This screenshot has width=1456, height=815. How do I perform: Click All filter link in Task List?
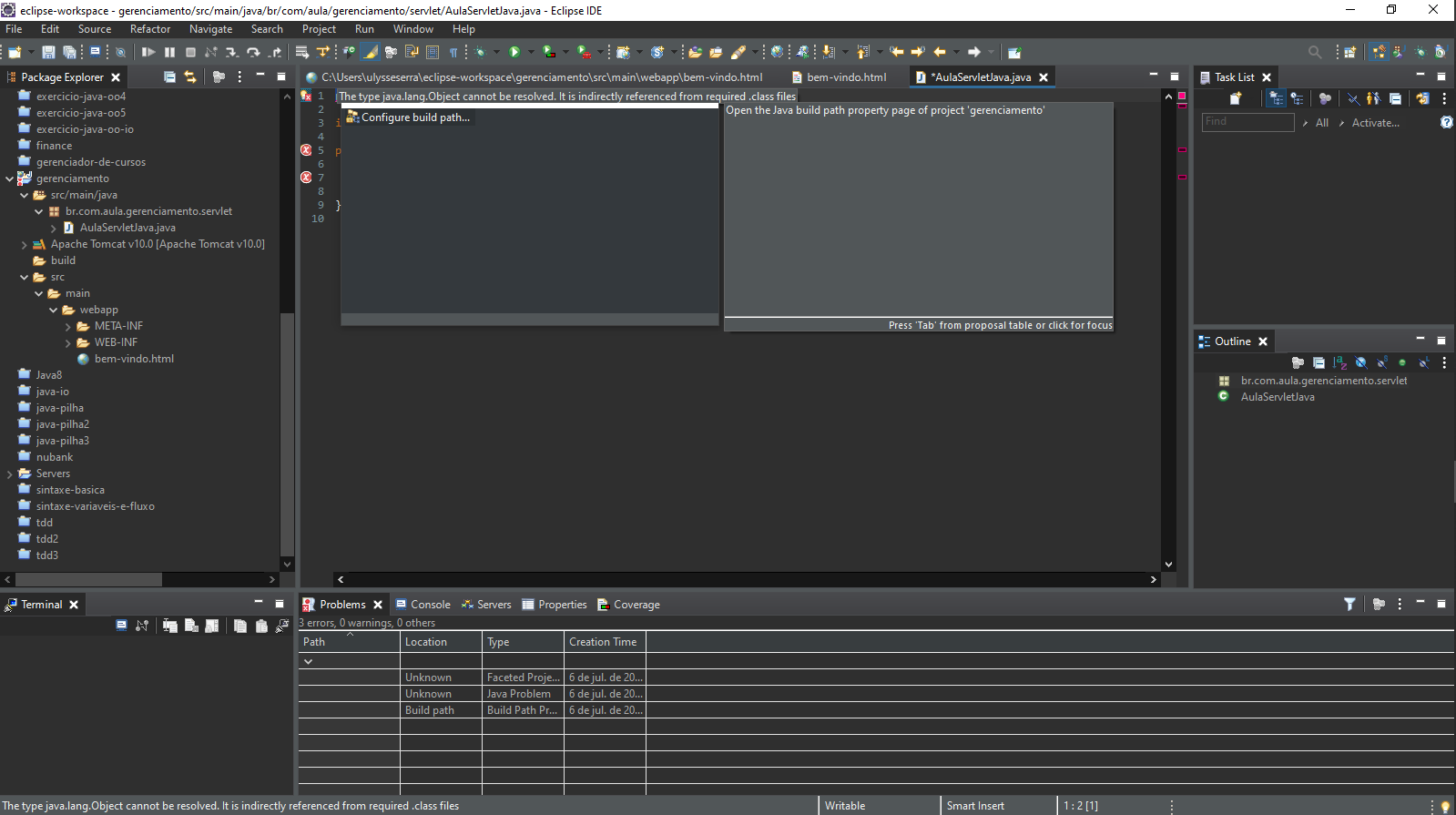1322,123
